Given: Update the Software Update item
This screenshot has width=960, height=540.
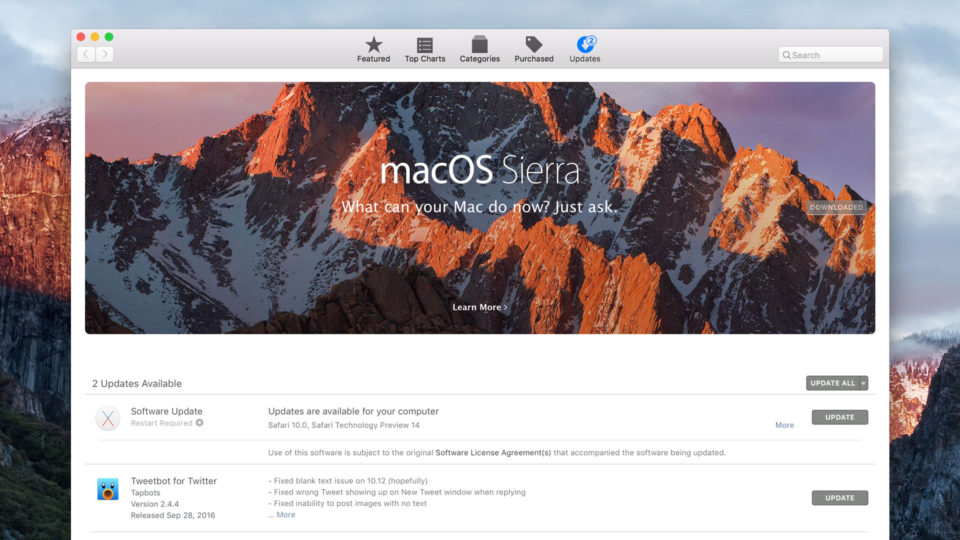Looking at the screenshot, I should click(839, 418).
